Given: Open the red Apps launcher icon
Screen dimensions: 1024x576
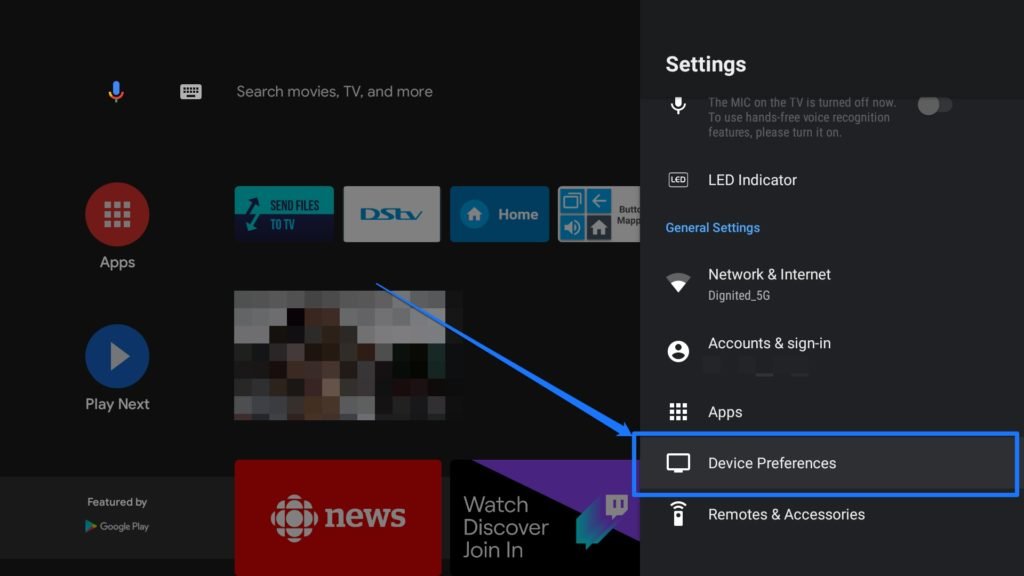Looking at the screenshot, I should [117, 214].
